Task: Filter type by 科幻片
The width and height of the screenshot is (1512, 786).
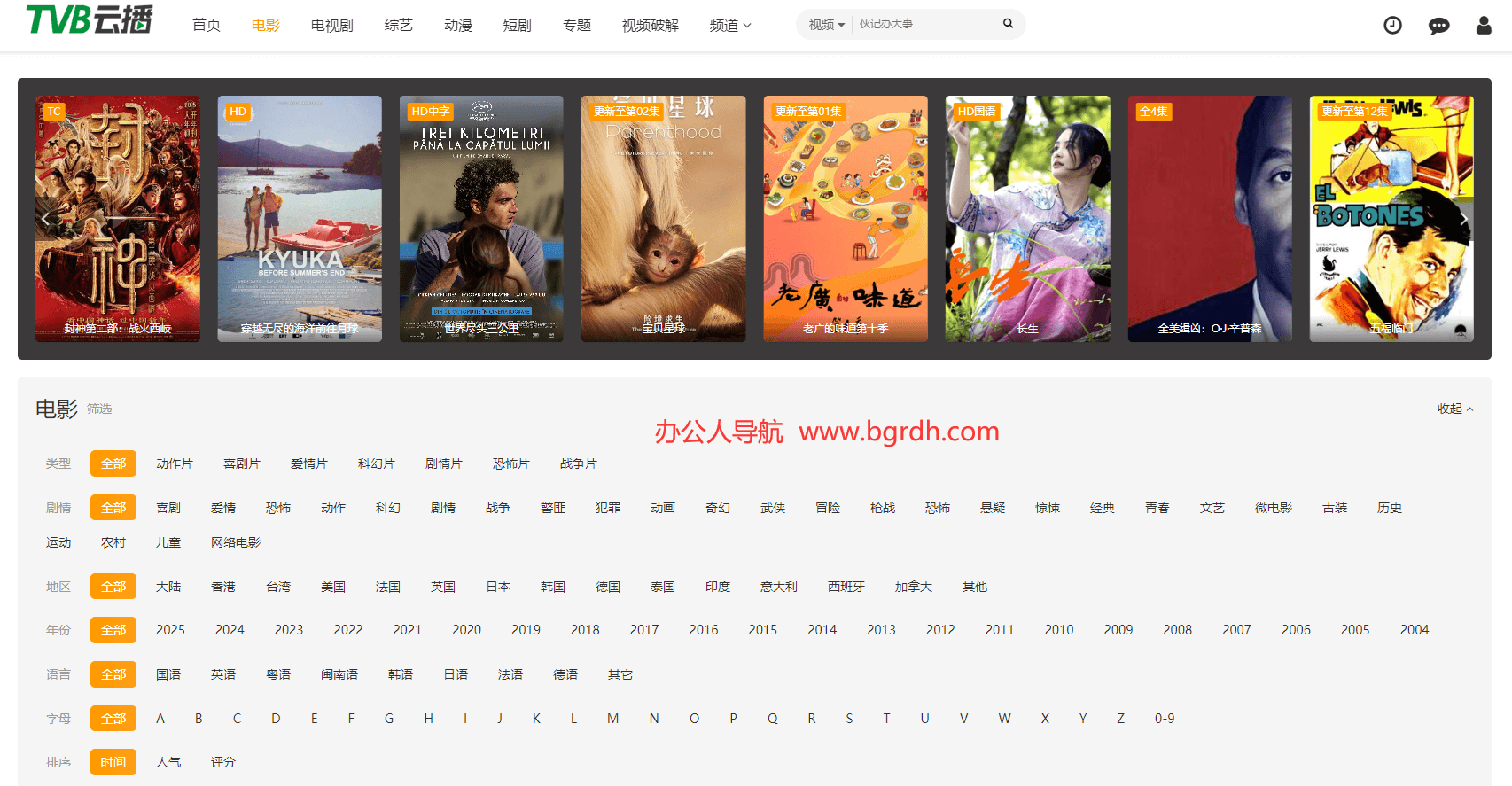Action: pyautogui.click(x=377, y=463)
